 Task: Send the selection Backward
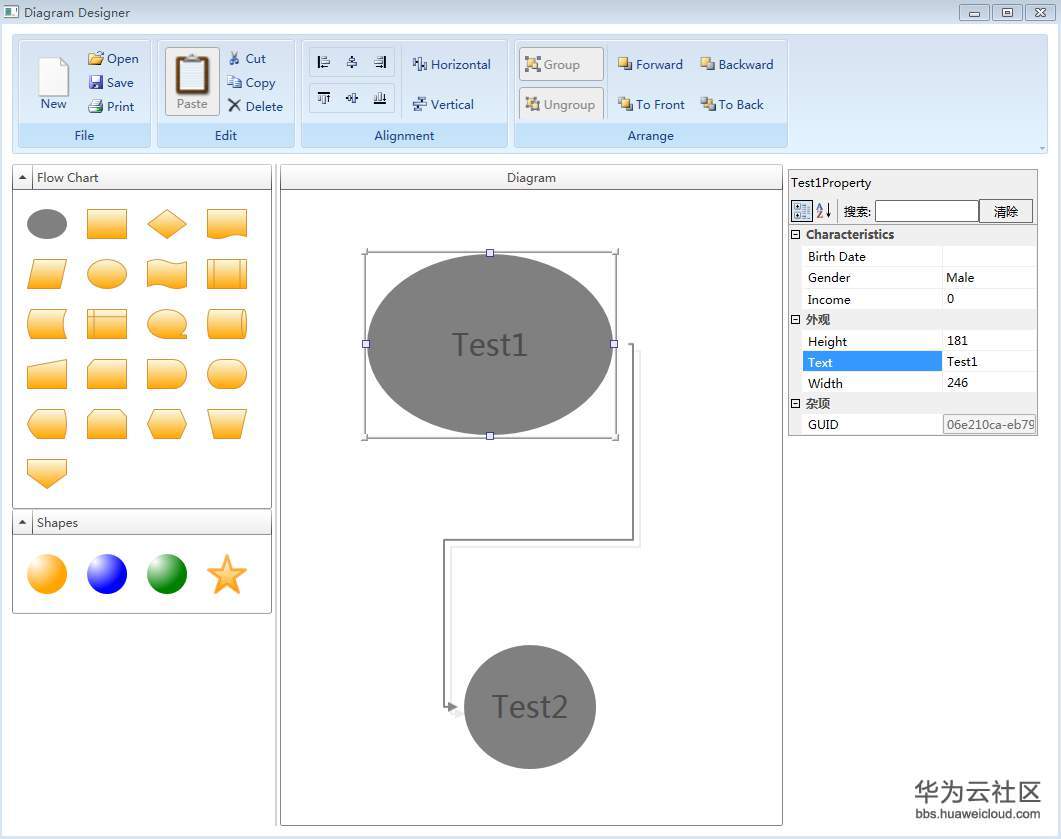click(x=736, y=64)
